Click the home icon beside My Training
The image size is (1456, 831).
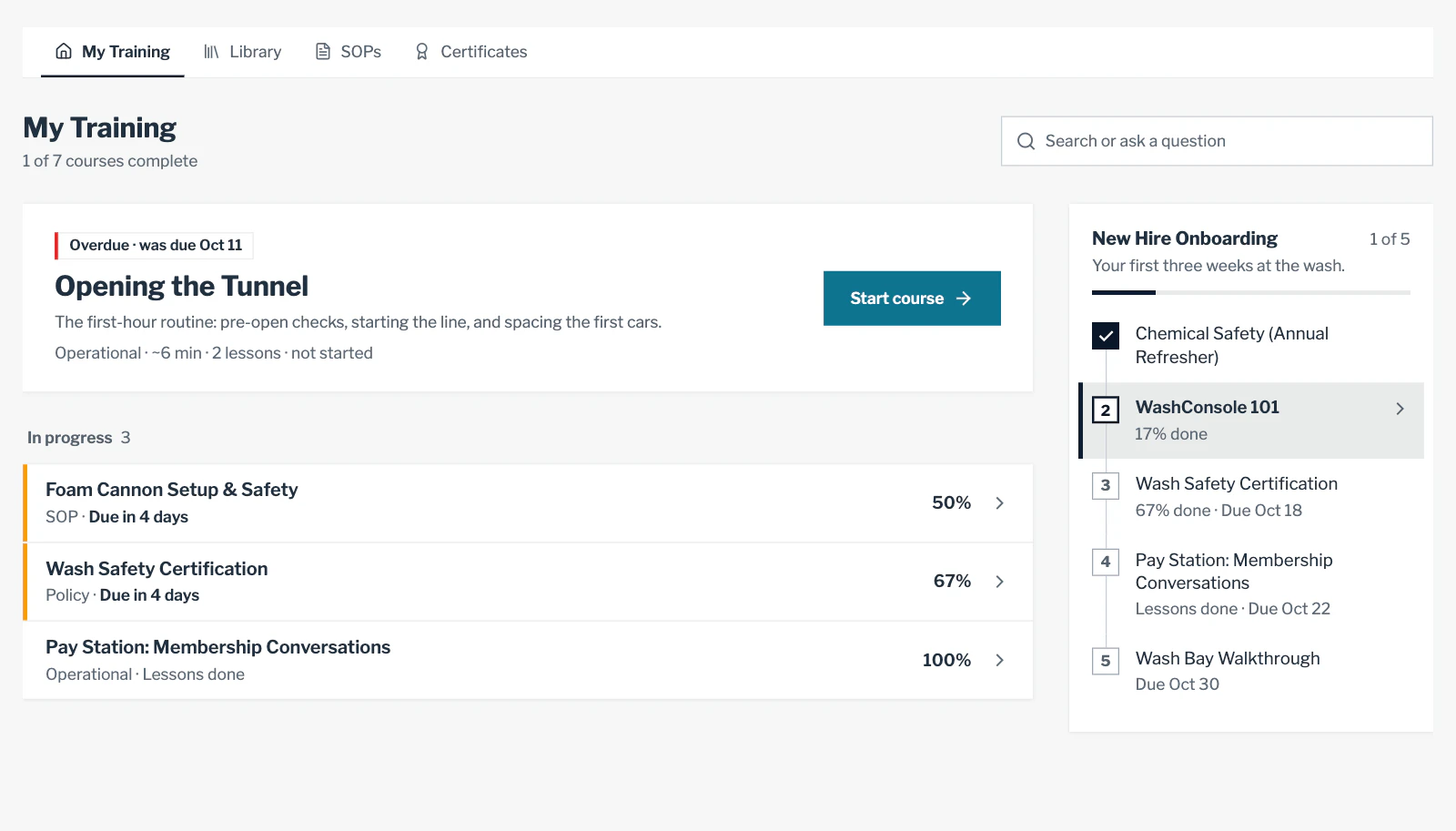tap(64, 51)
